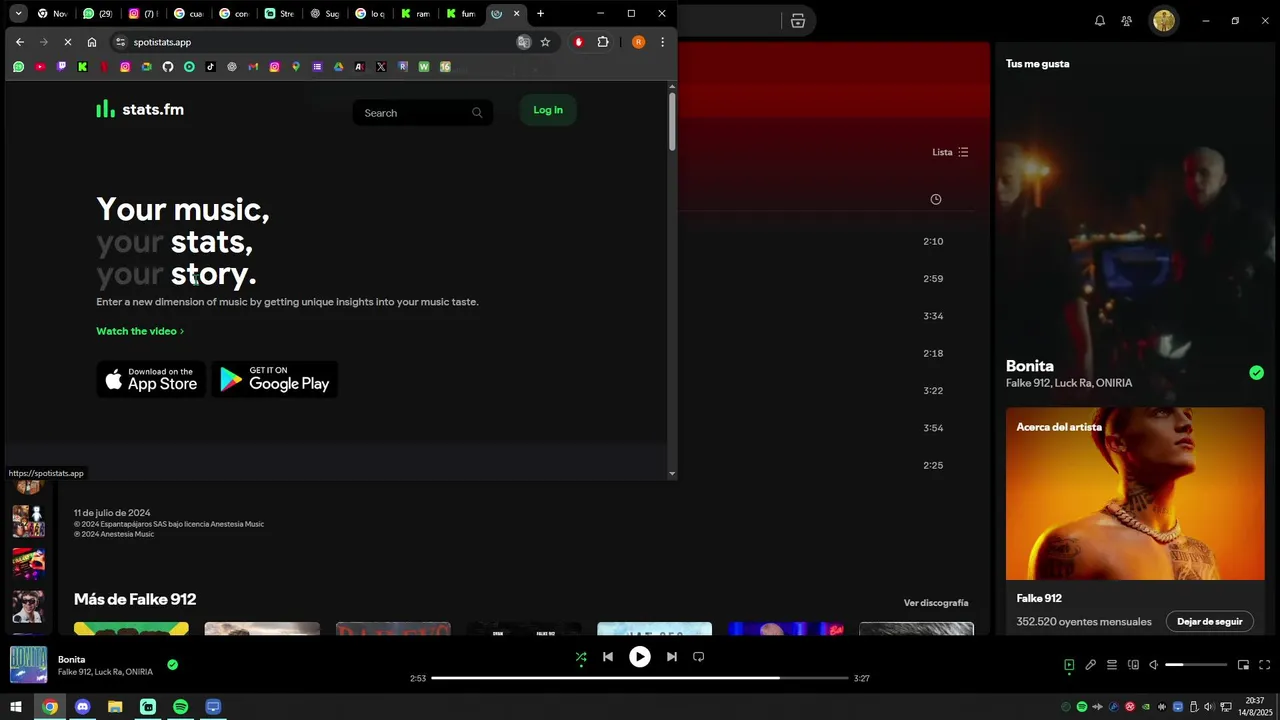Open Ver discografía link
Image resolution: width=1280 pixels, height=720 pixels.
(x=936, y=603)
